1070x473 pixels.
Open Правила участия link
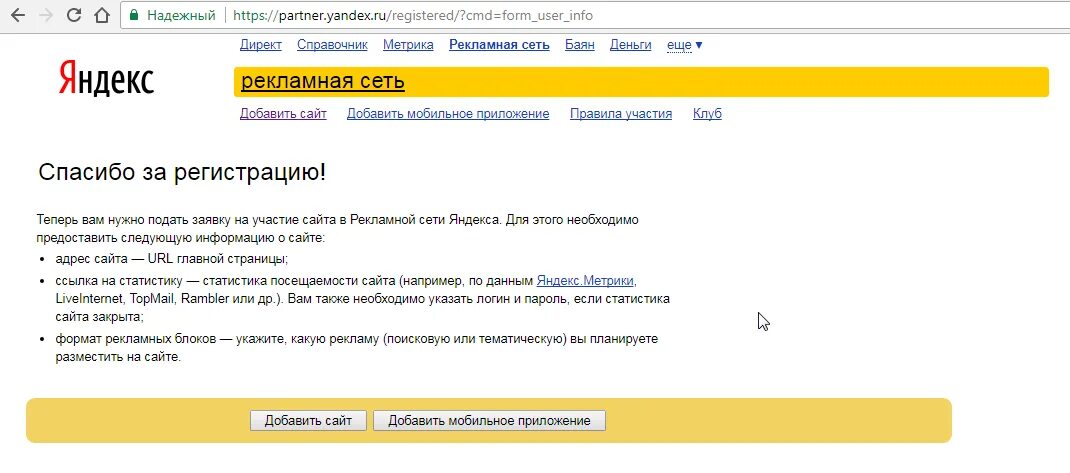pyautogui.click(x=621, y=114)
